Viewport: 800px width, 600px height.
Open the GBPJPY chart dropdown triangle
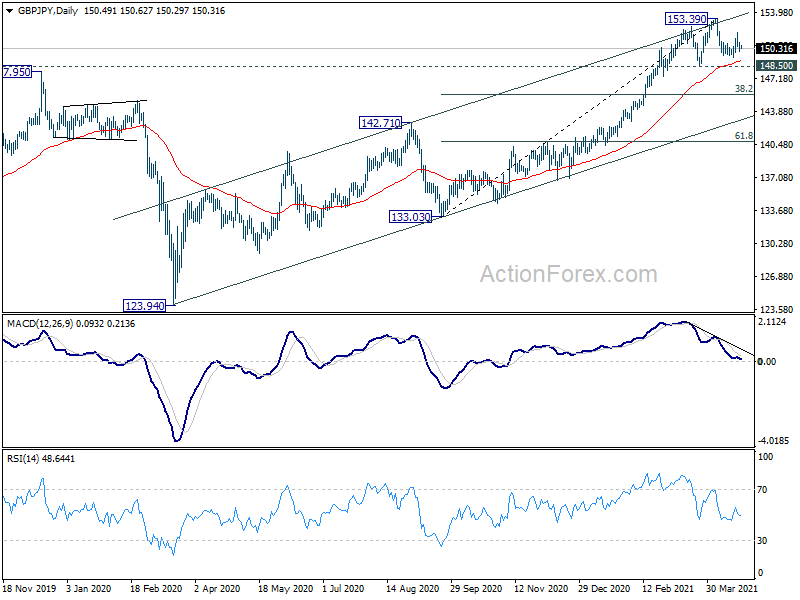10,11
